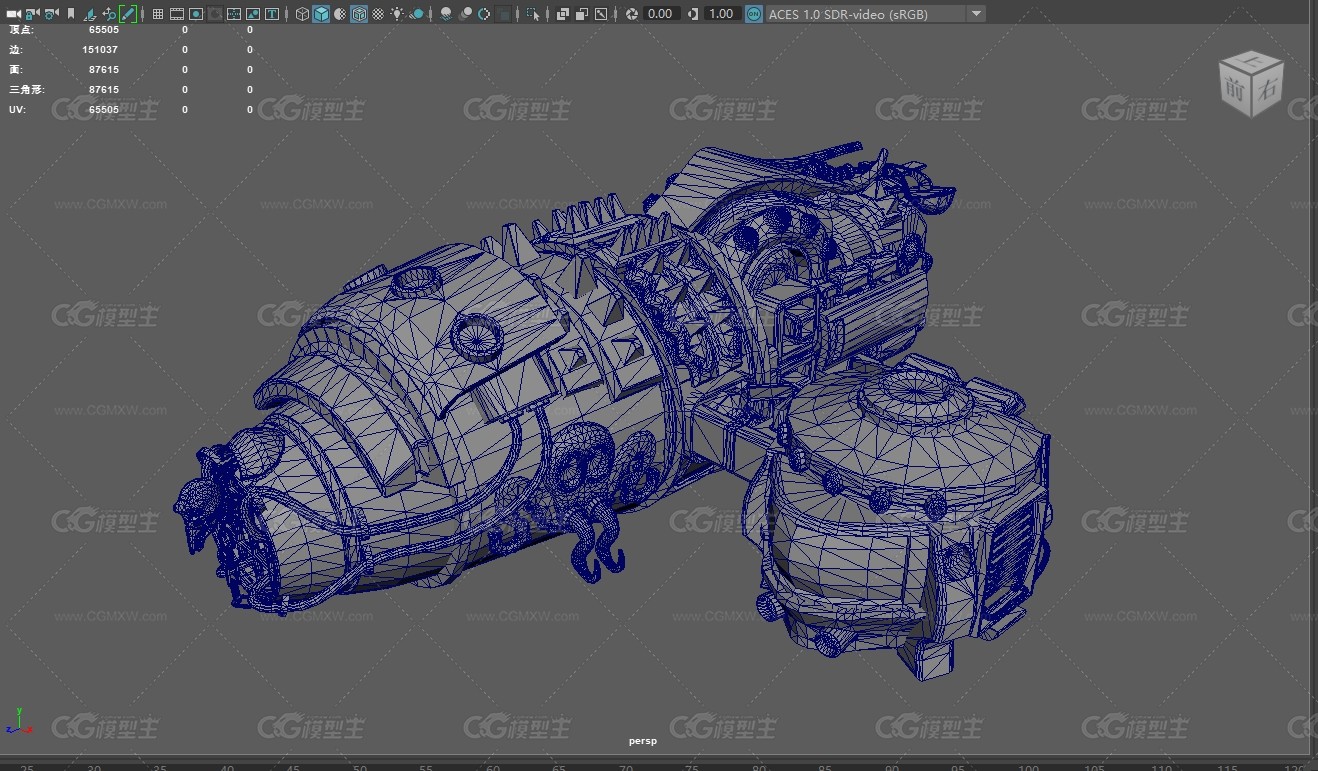Toggle the X-Ray Joints icon

point(600,14)
